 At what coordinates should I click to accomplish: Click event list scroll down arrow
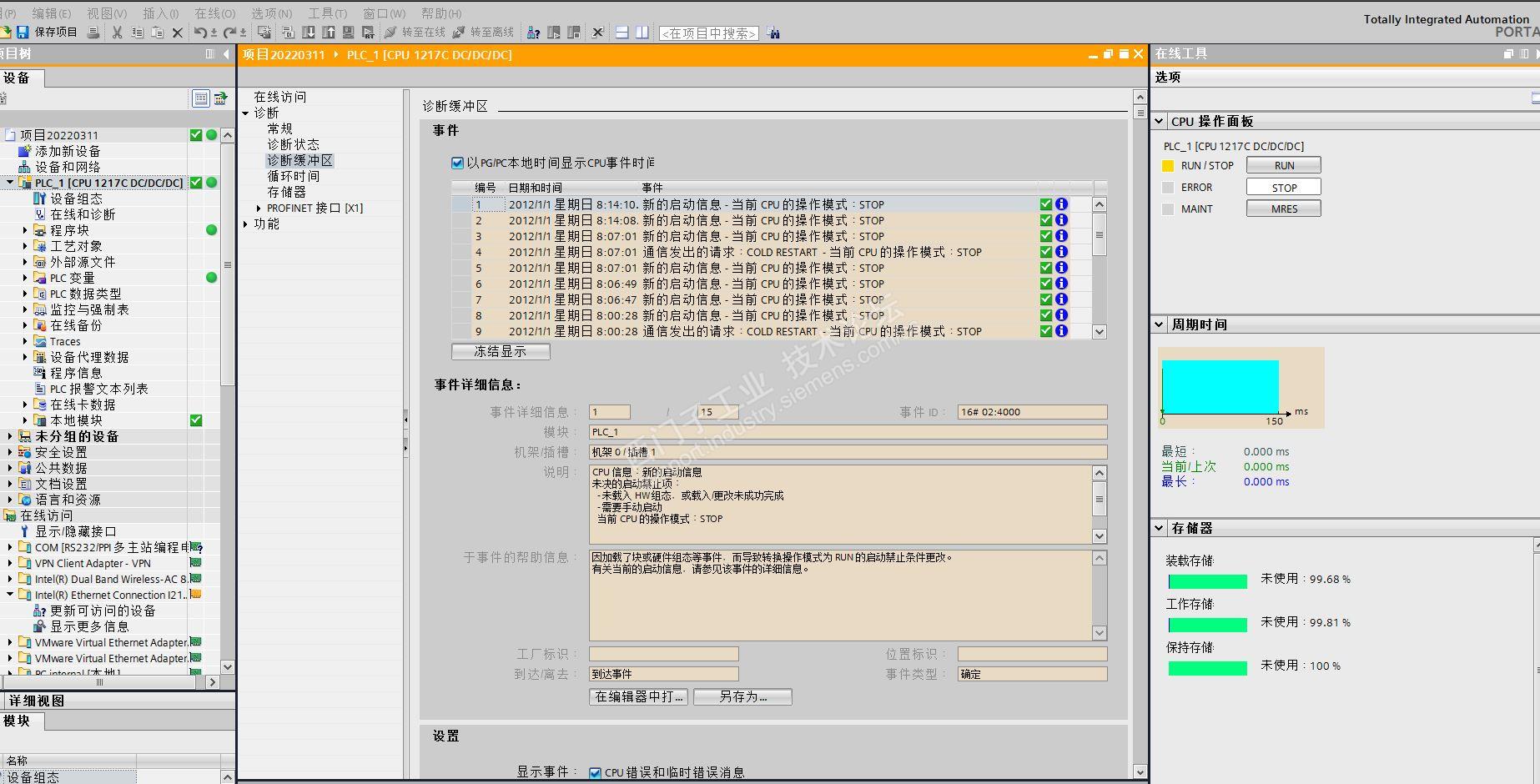tap(1100, 332)
